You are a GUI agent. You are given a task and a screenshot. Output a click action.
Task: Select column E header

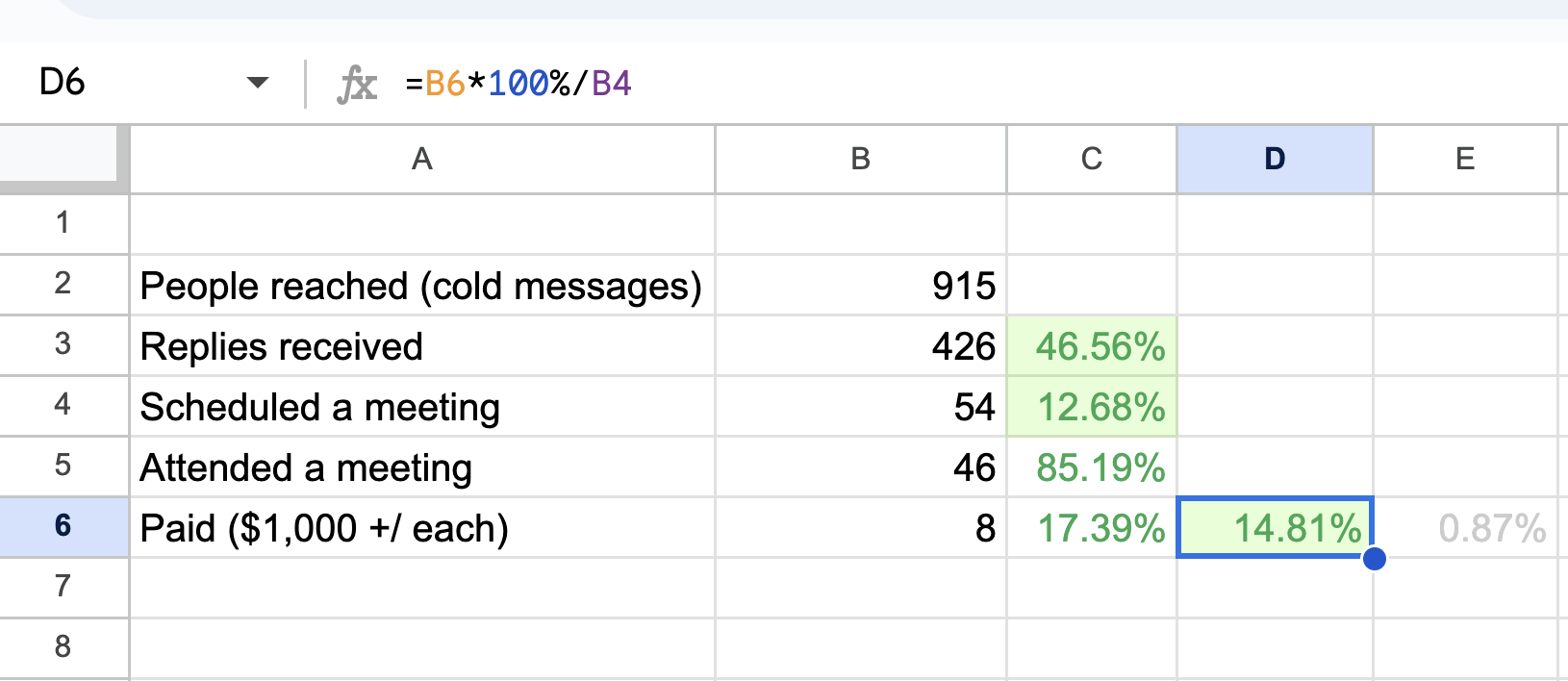(x=1464, y=159)
